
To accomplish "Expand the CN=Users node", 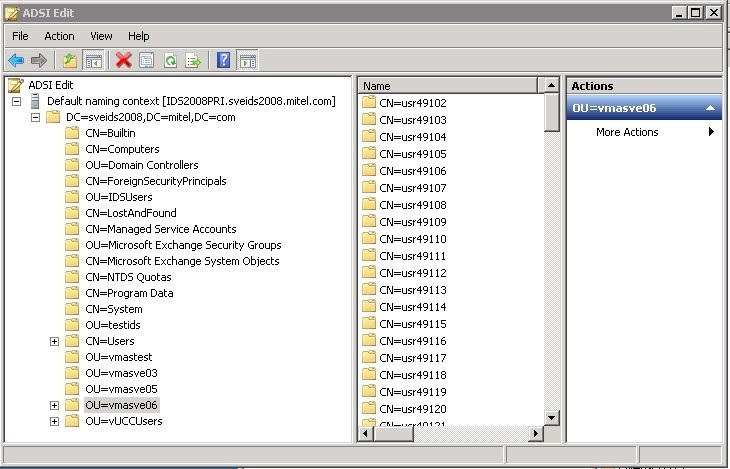I will click(x=54, y=341).
